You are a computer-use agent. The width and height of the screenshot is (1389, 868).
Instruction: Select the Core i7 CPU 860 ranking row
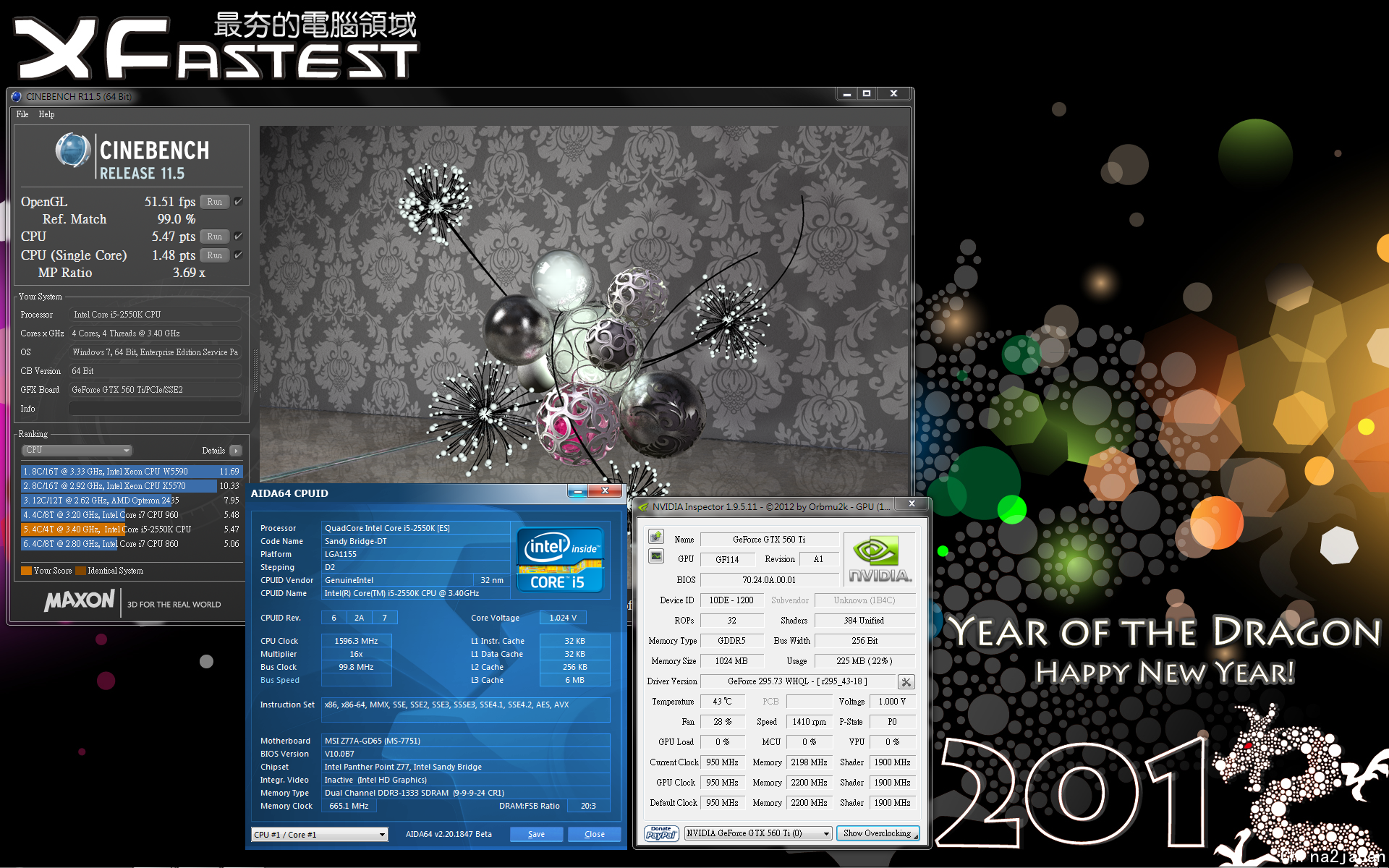(x=132, y=544)
